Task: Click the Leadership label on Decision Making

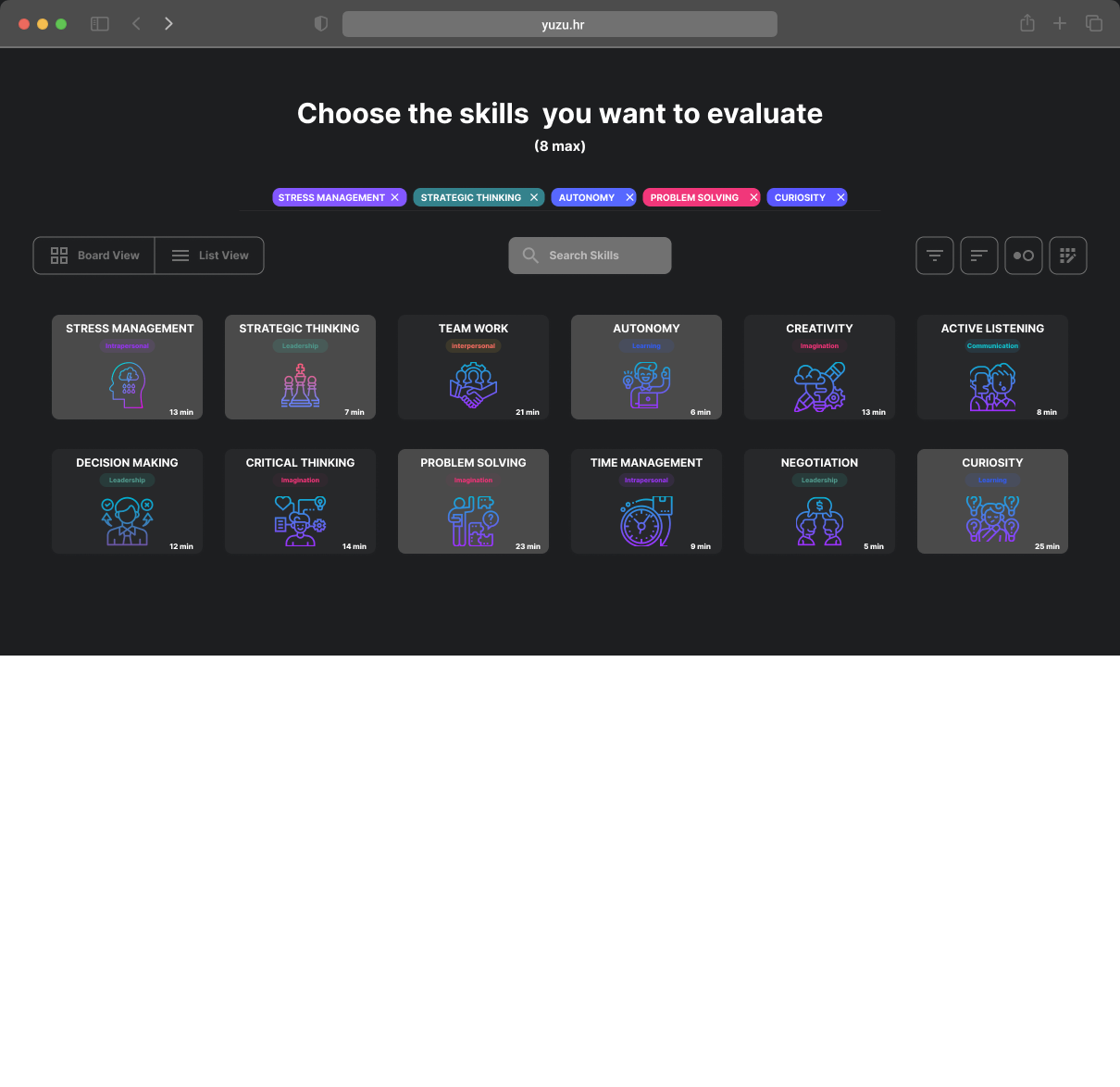Action: (x=127, y=481)
